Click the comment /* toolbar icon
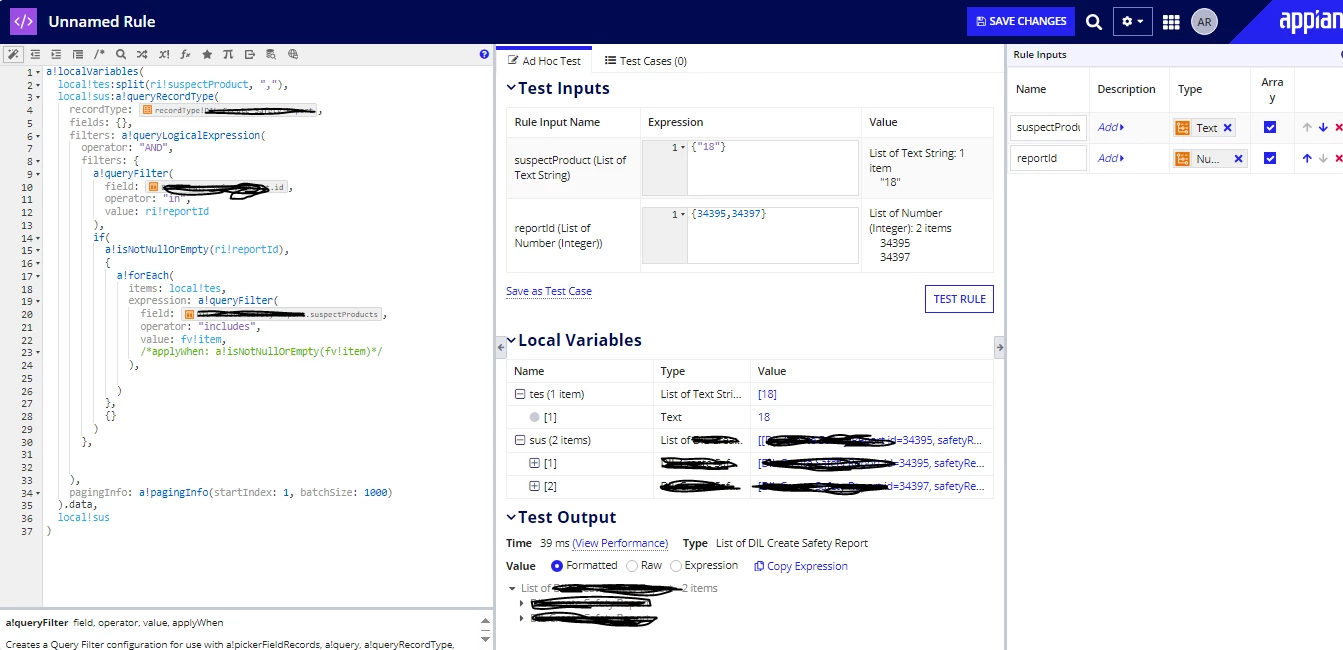 99,54
